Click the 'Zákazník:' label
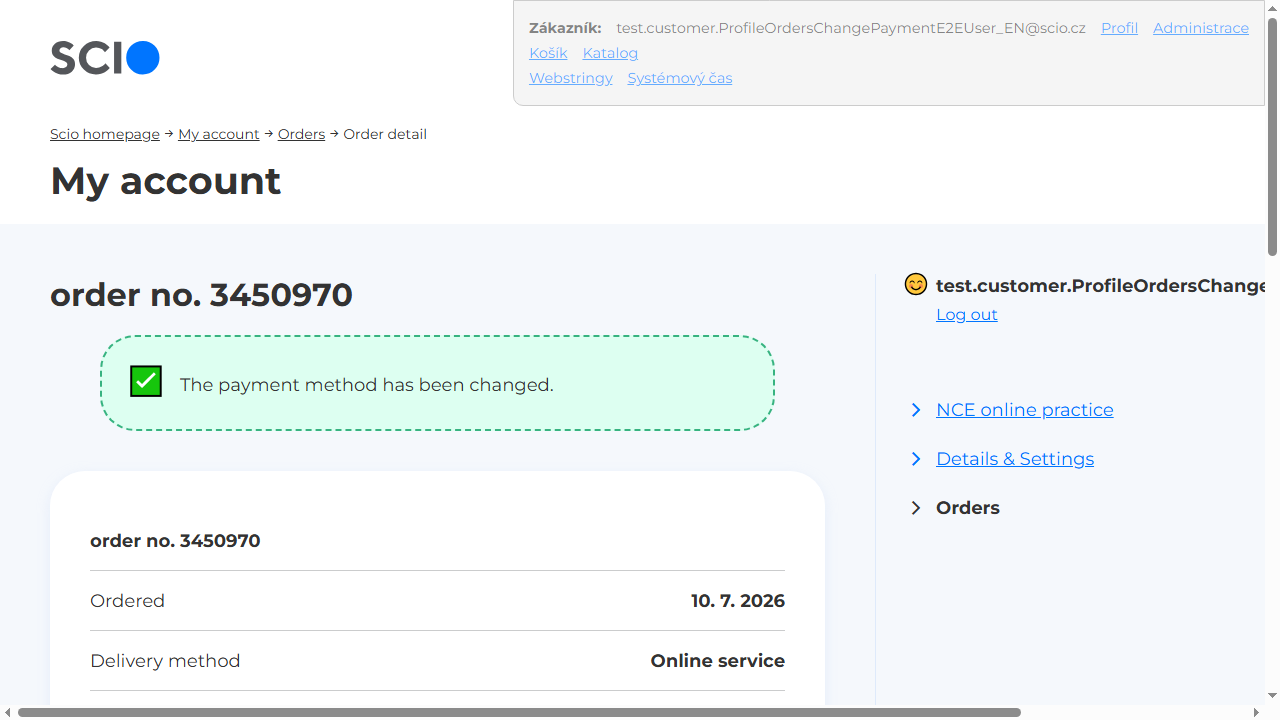 [x=565, y=28]
